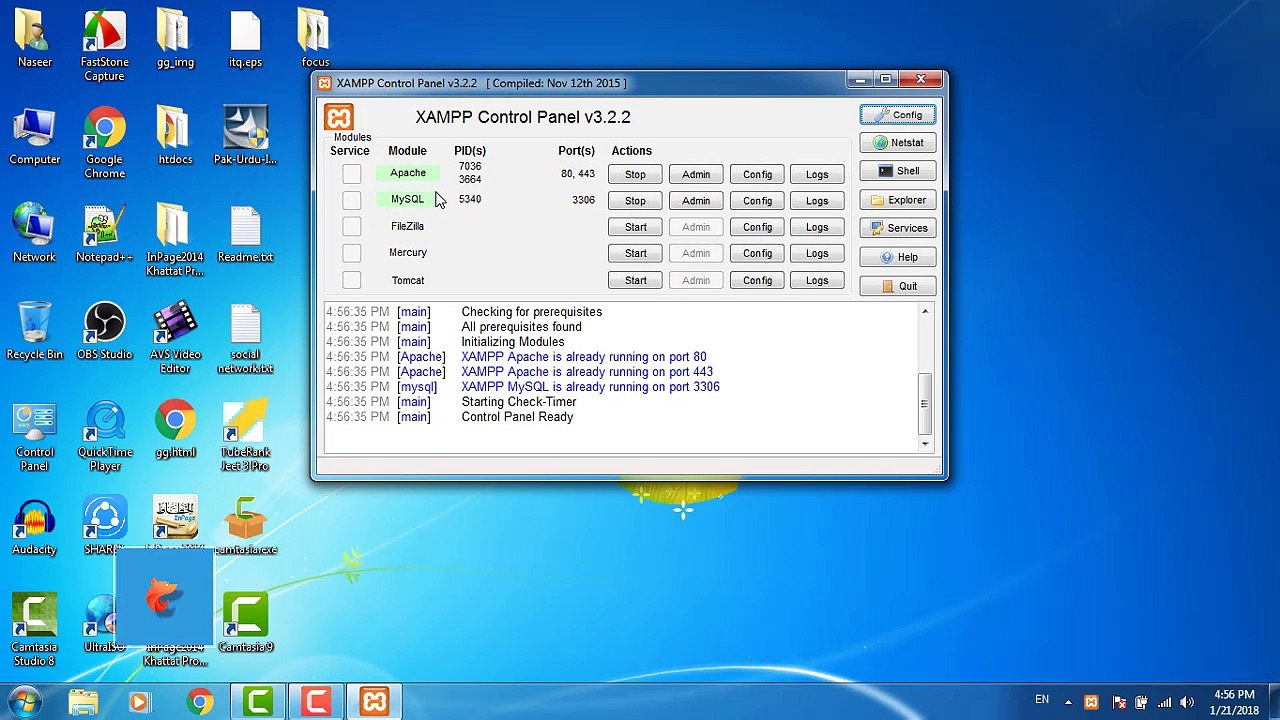The width and height of the screenshot is (1280, 720).
Task: Click the log scrollbar up arrow
Action: [x=925, y=313]
